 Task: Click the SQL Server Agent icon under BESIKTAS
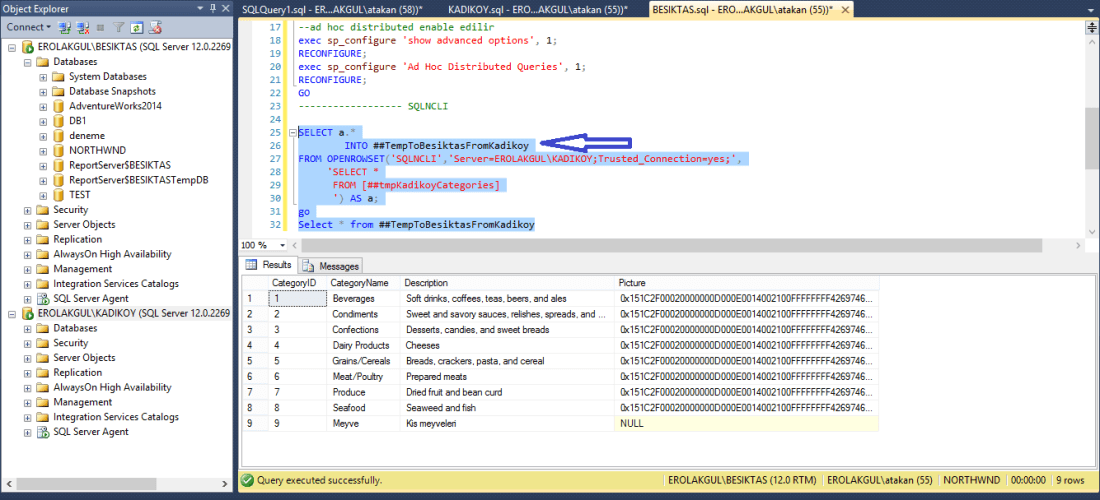[42, 298]
